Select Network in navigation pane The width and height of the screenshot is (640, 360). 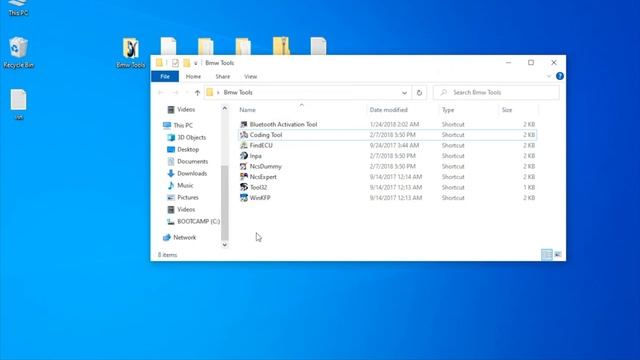tap(179, 237)
